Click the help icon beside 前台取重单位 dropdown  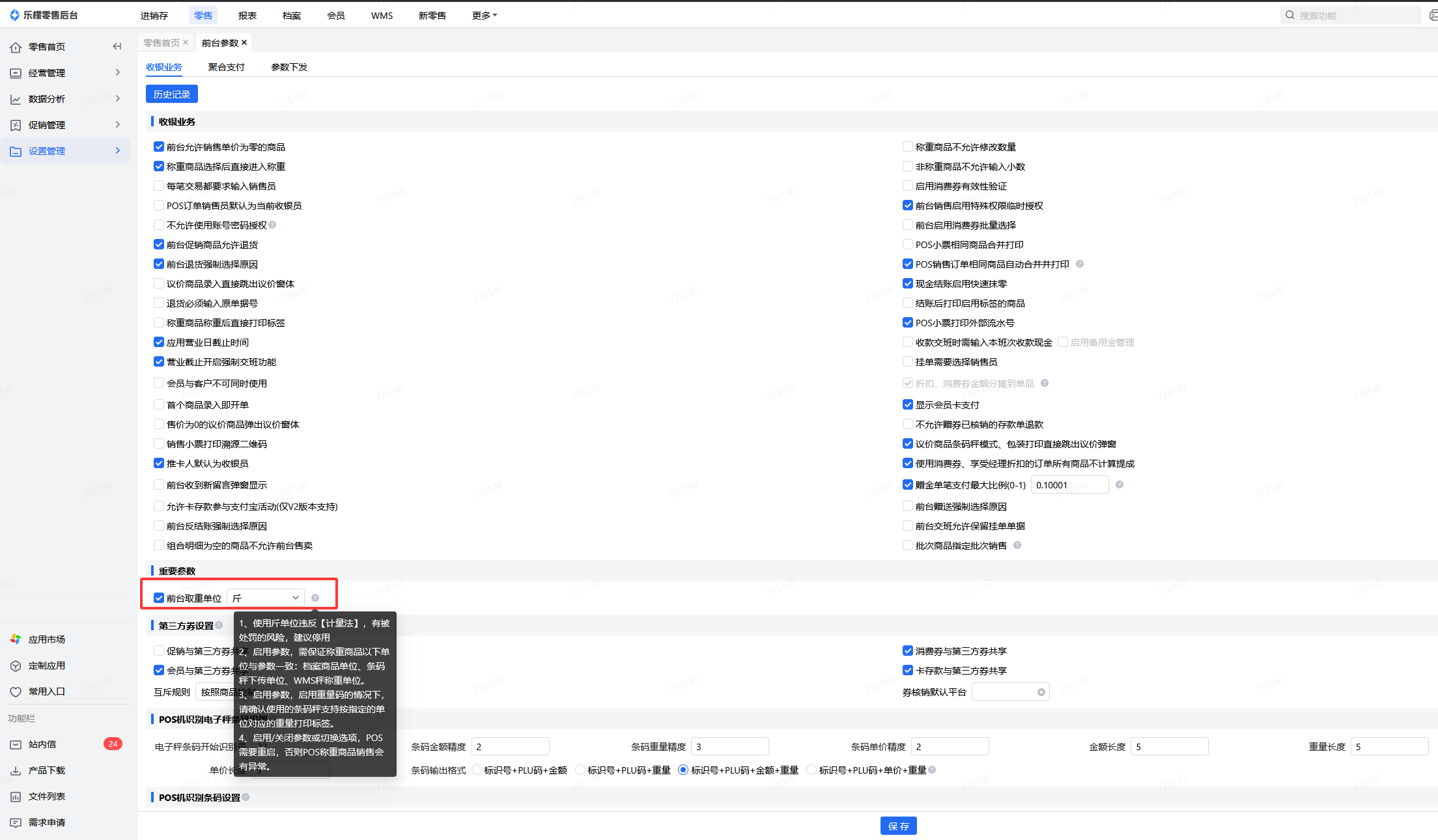tap(315, 598)
